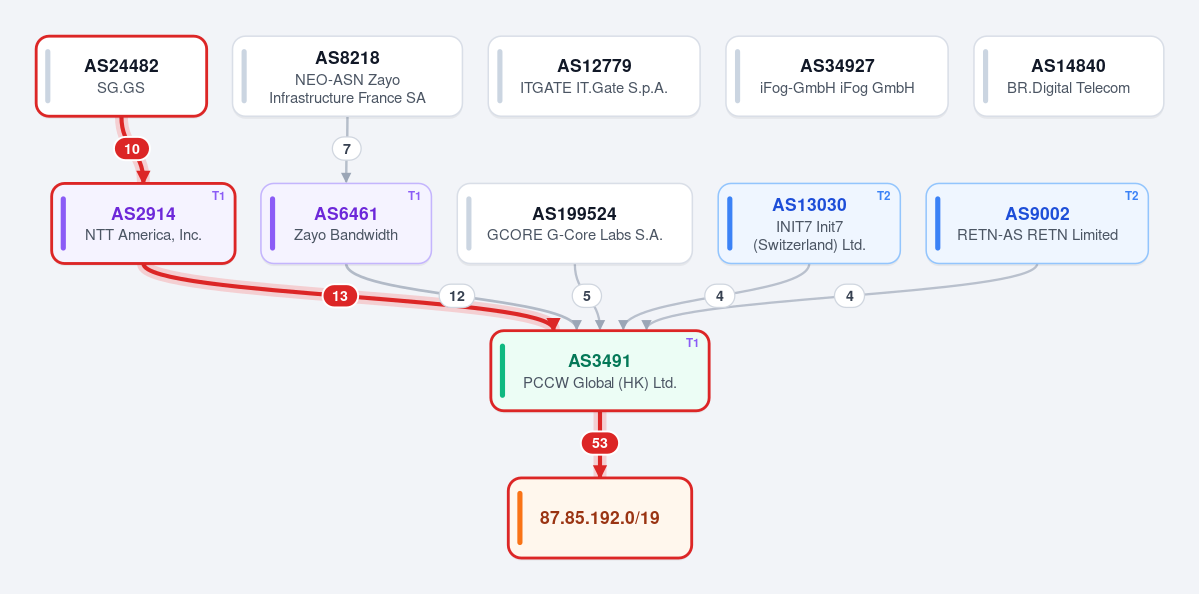Click the AS9002 RETN Limited node
This screenshot has width=1199, height=594.
point(1037,223)
